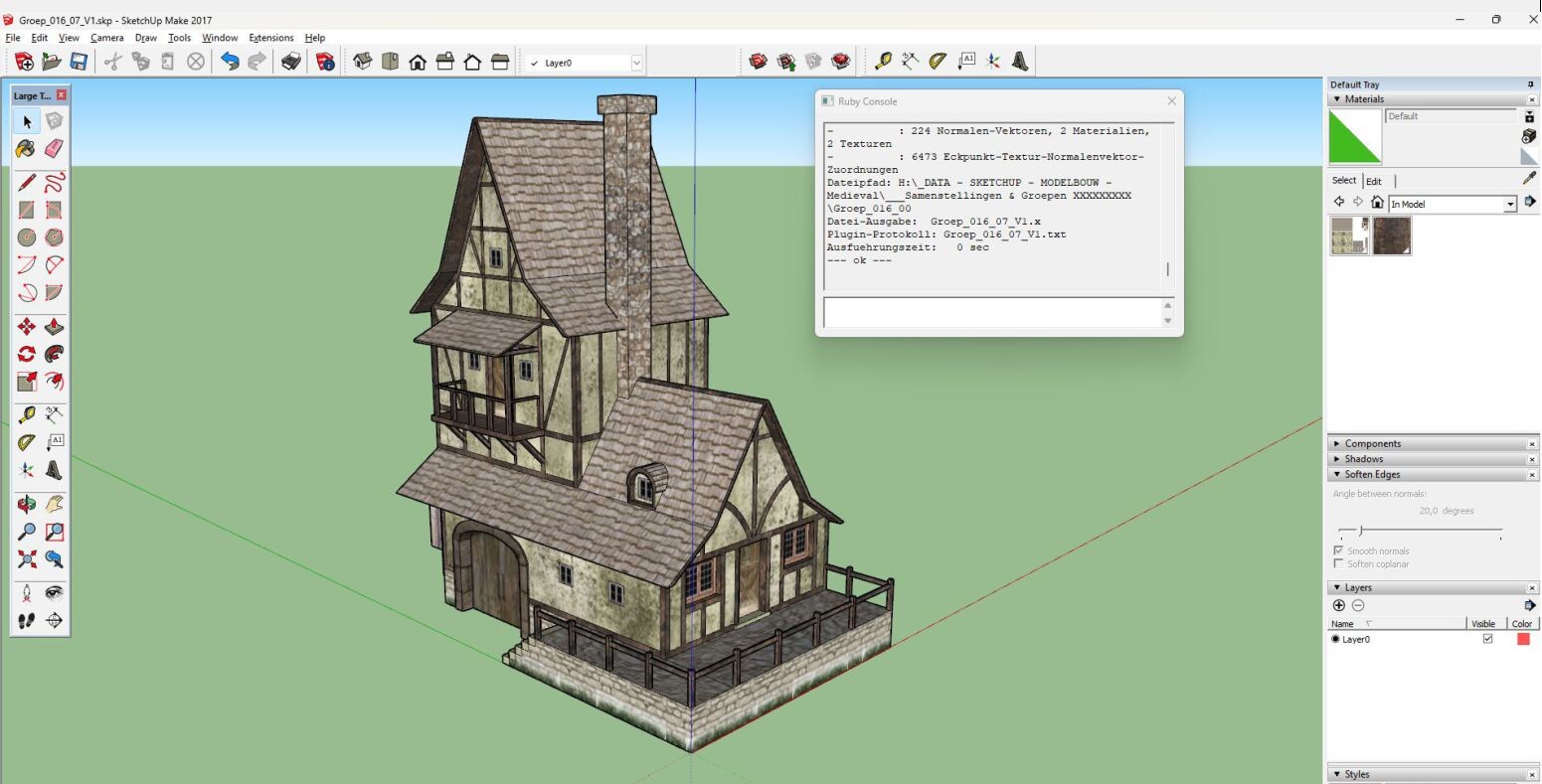Open the Extensions menu

pos(270,38)
